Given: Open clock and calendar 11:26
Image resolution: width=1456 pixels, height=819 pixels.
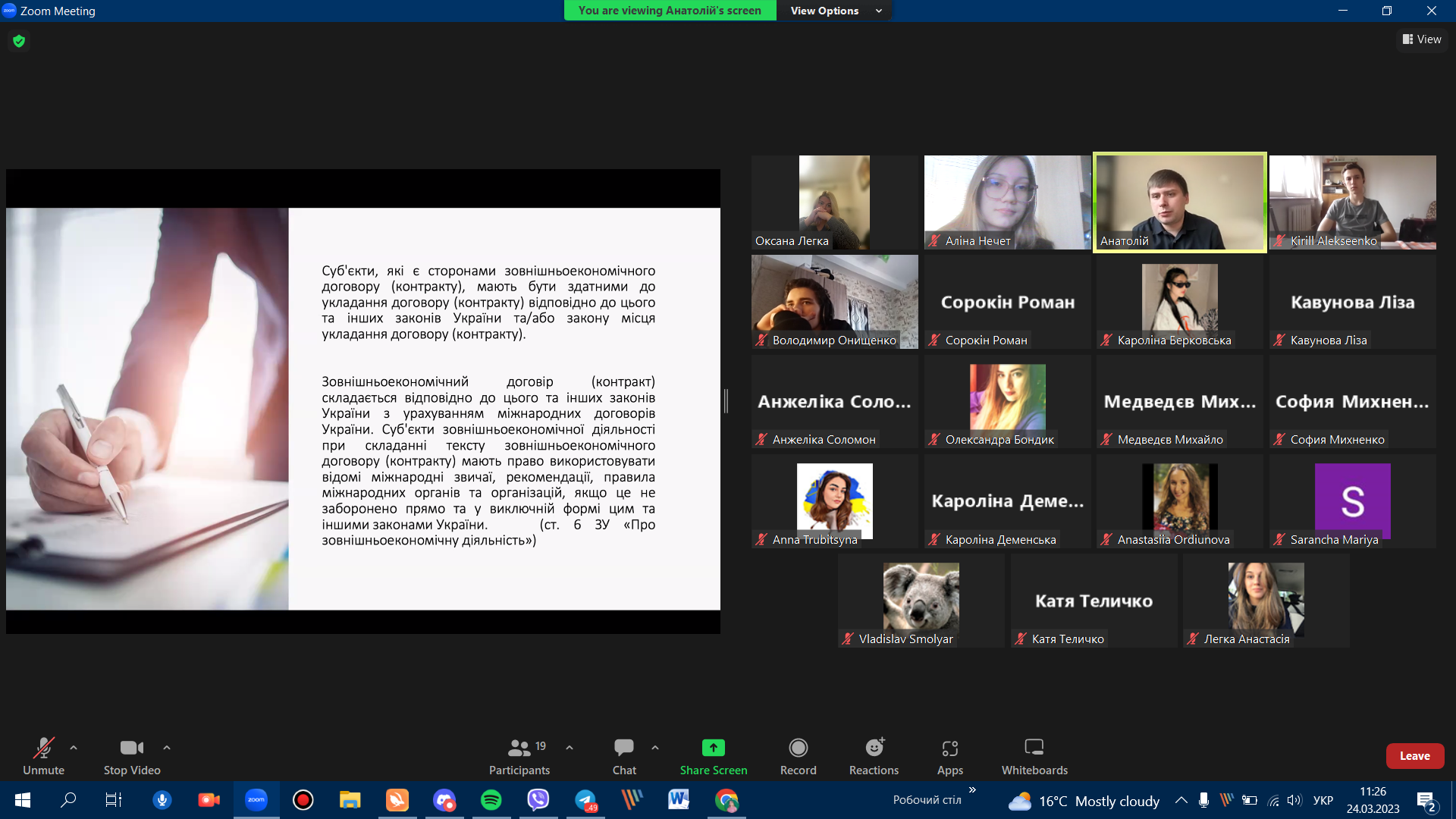Looking at the screenshot, I should tap(1373, 800).
